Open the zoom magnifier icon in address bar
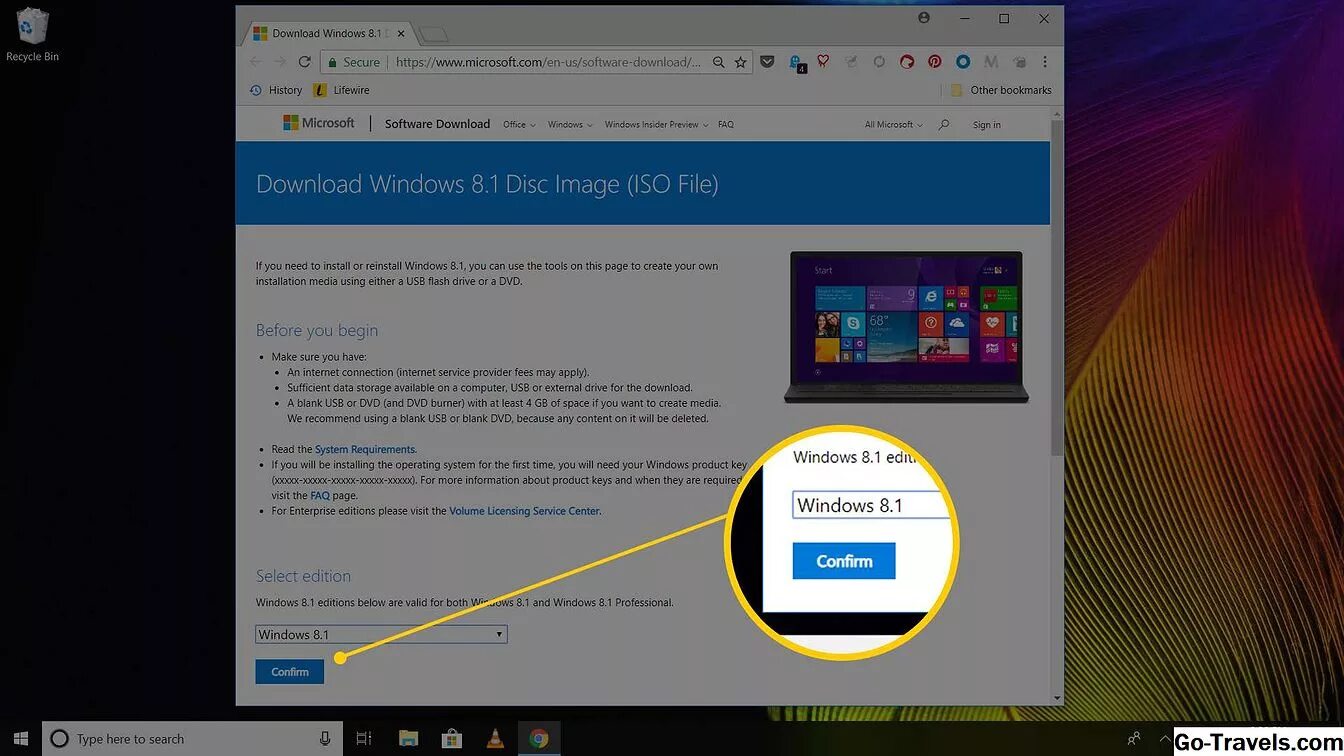The height and width of the screenshot is (756, 1344). pyautogui.click(x=718, y=62)
